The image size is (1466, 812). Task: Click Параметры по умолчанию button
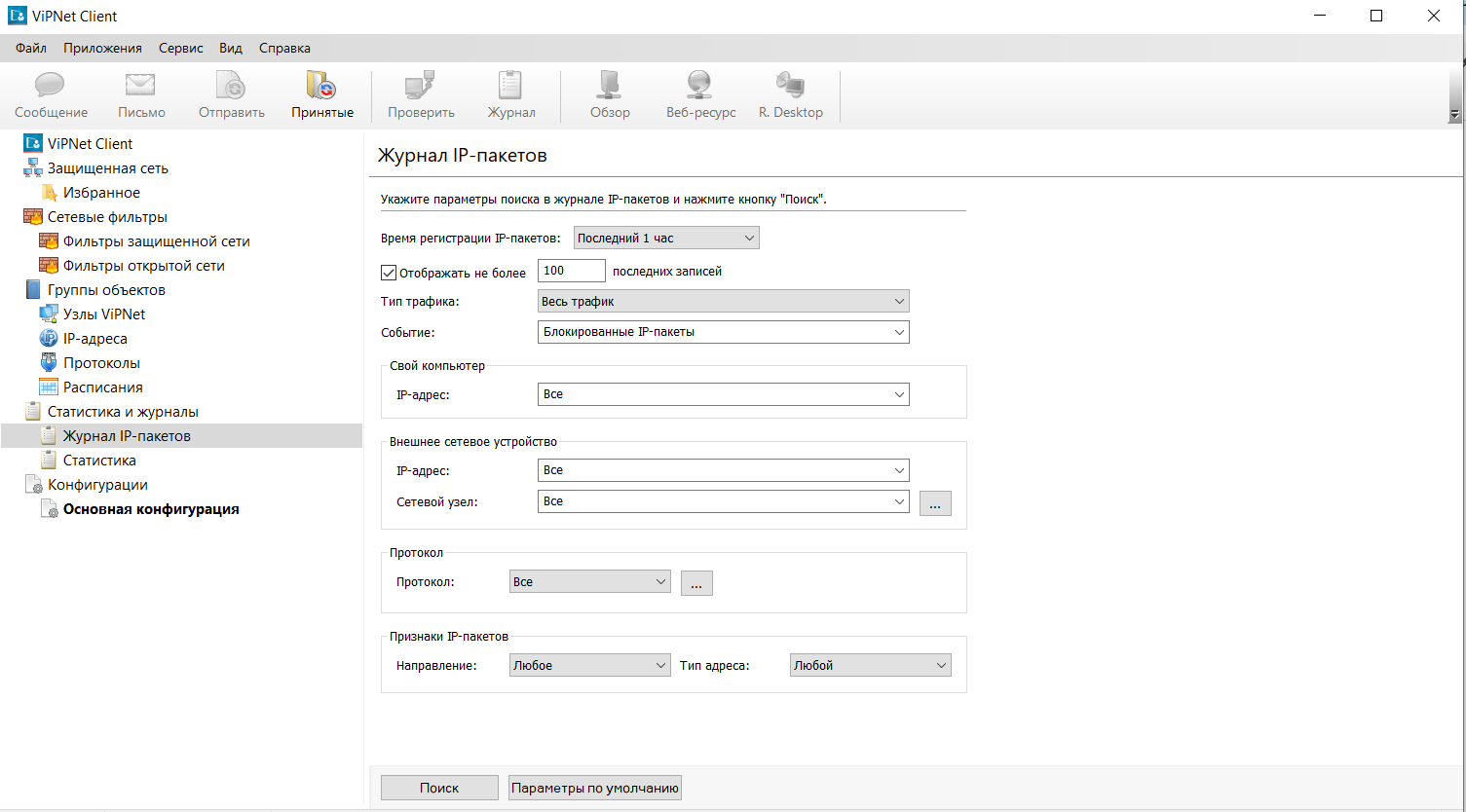pyautogui.click(x=594, y=788)
